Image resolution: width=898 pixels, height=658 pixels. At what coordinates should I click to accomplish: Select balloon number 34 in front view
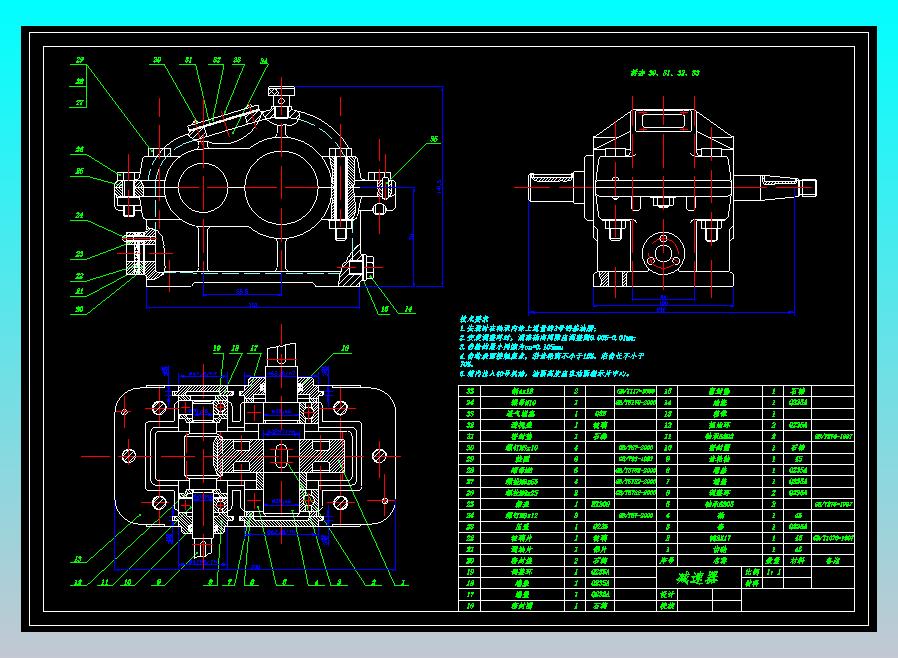pyautogui.click(x=264, y=61)
